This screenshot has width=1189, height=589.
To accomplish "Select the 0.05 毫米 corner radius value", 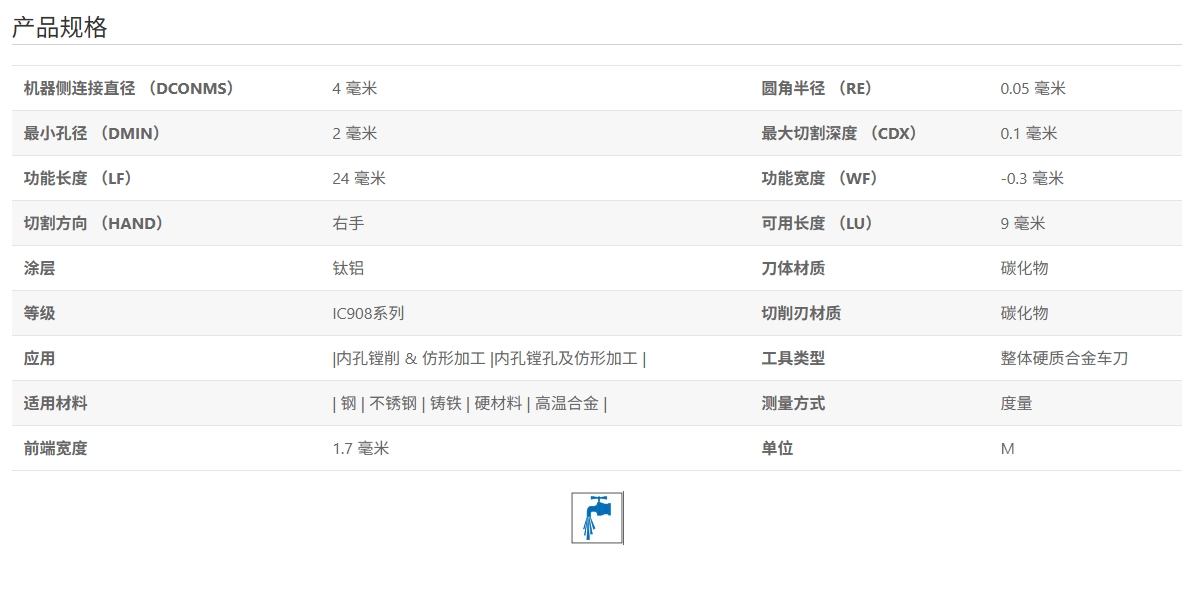I will click(1033, 88).
